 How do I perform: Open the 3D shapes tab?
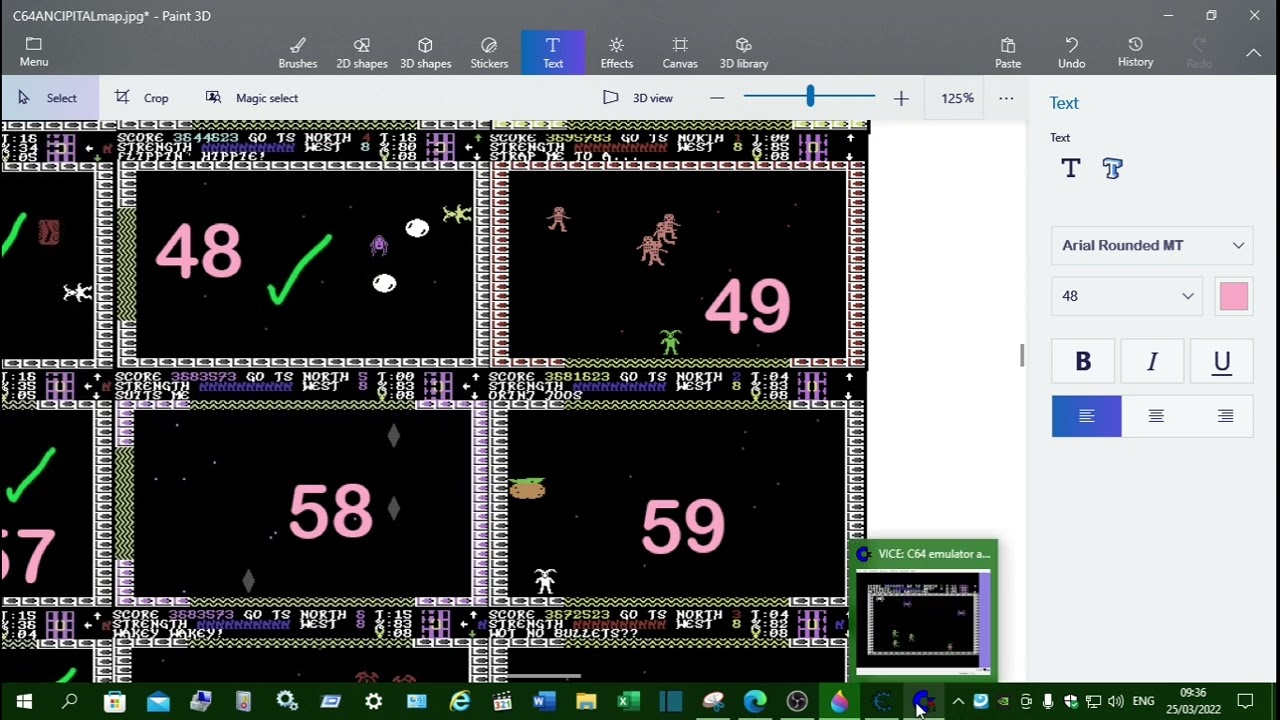pos(425,53)
